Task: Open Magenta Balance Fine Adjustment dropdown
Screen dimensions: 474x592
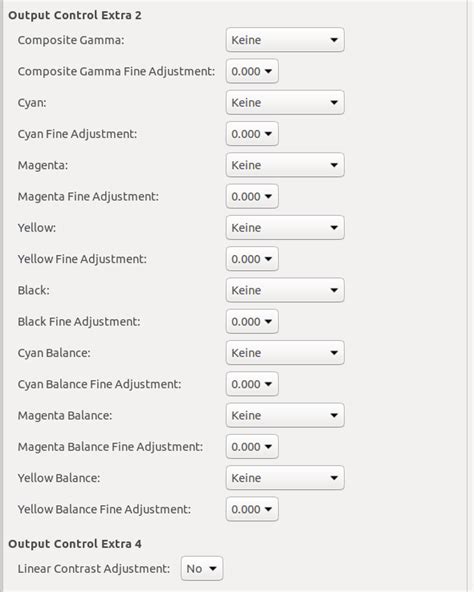Action: (x=252, y=447)
